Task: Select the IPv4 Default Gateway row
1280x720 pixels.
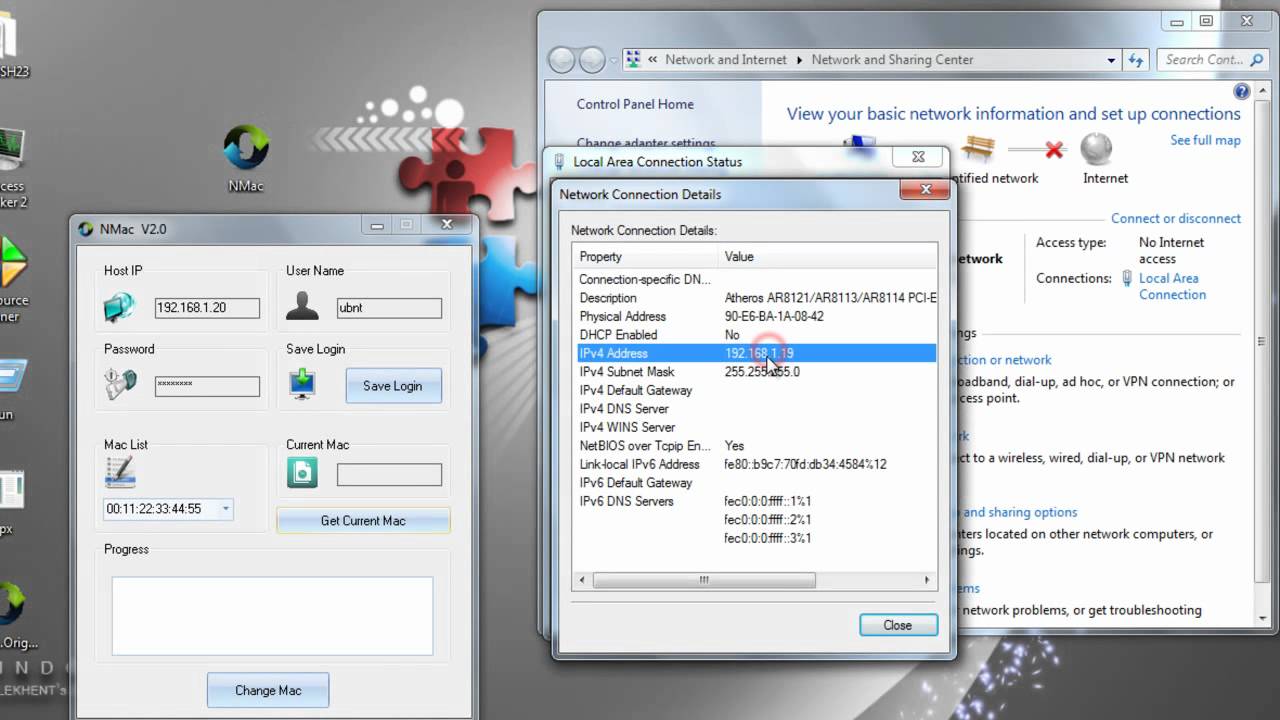Action: [x=756, y=390]
